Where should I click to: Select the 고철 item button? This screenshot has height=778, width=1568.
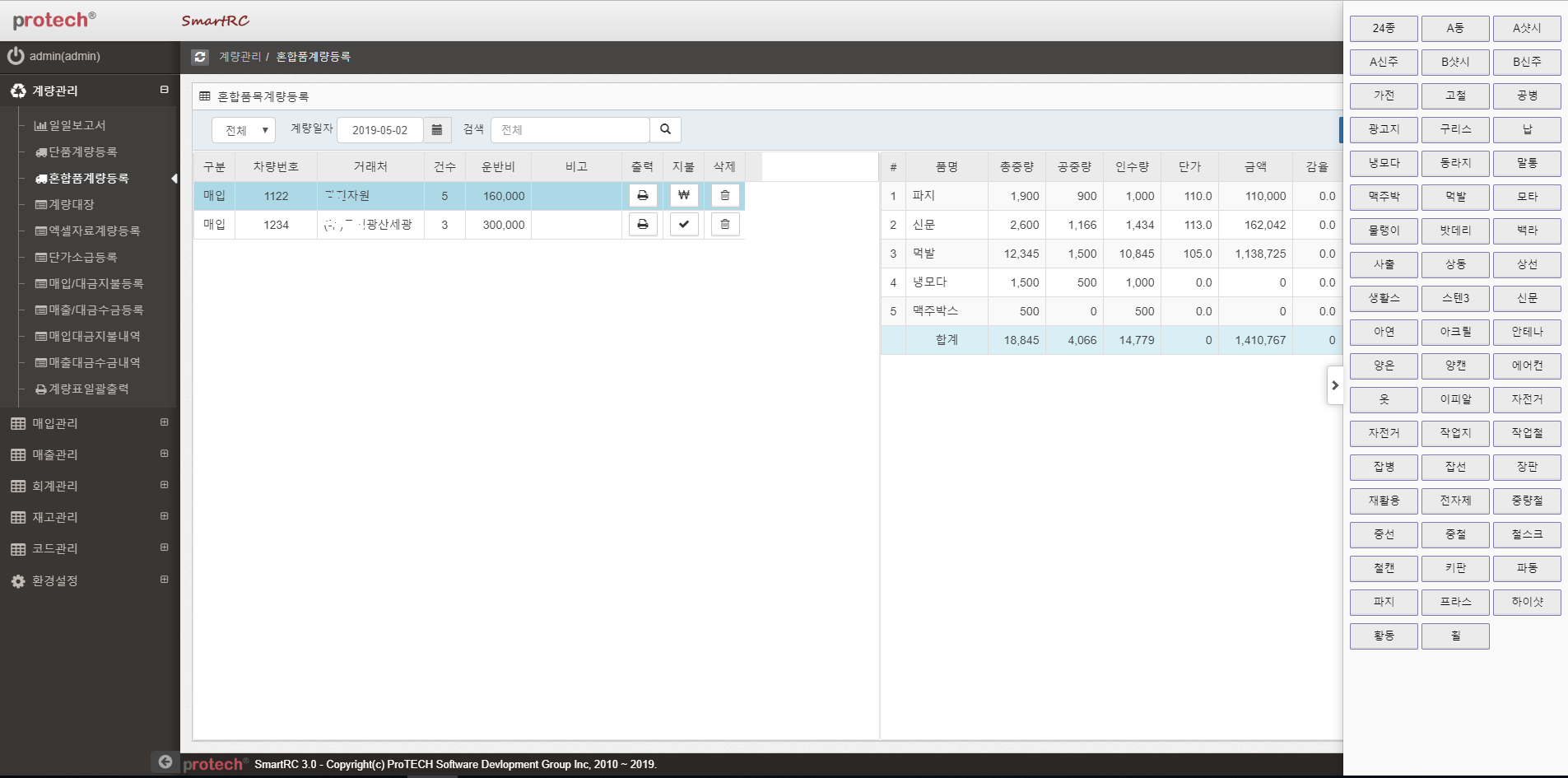tap(1455, 96)
